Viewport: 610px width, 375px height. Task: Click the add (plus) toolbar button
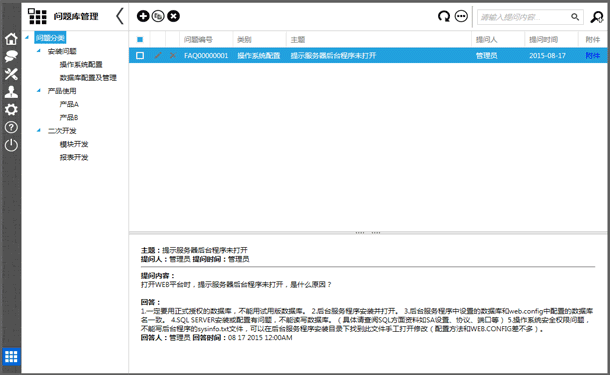tap(143, 16)
